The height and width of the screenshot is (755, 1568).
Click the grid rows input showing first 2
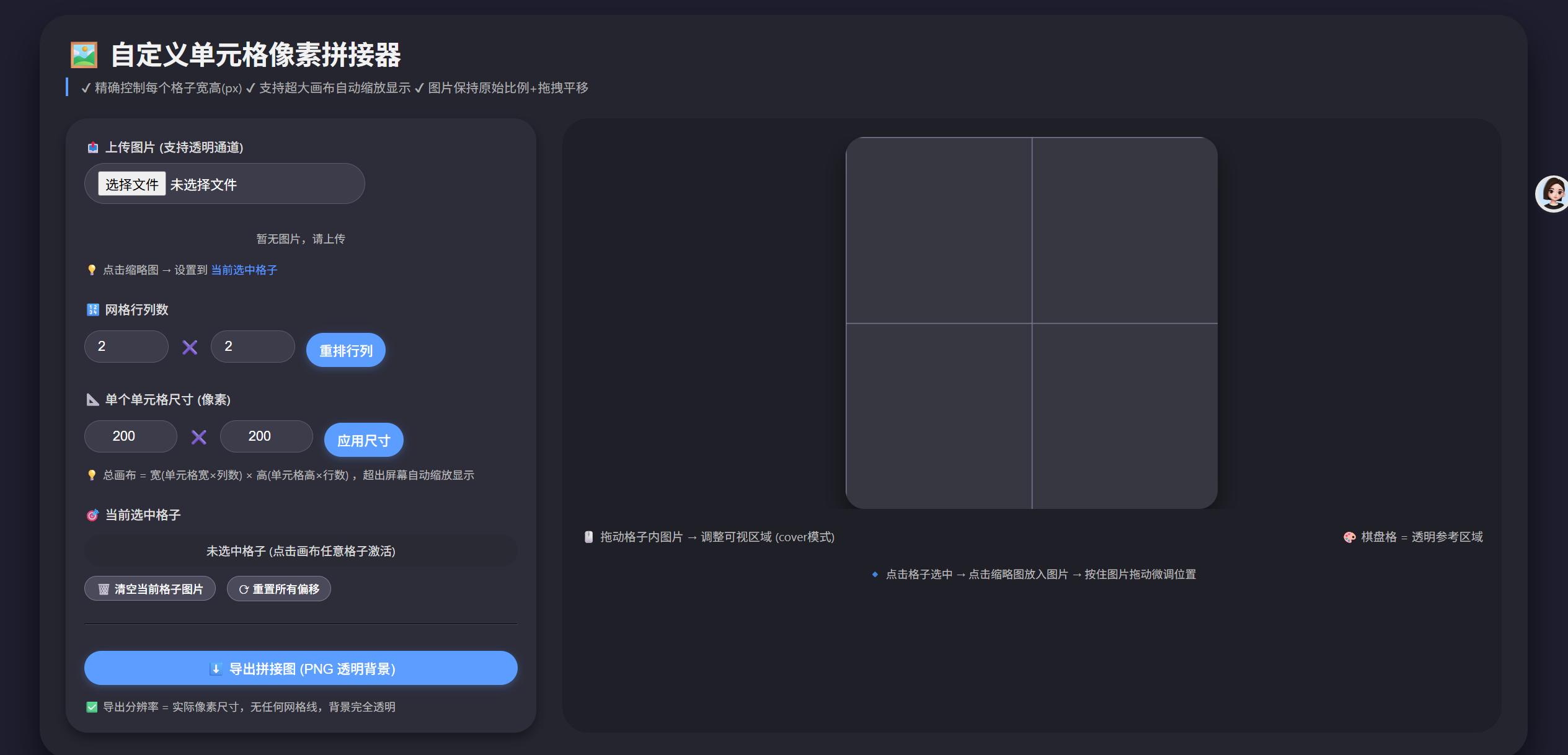click(x=126, y=347)
